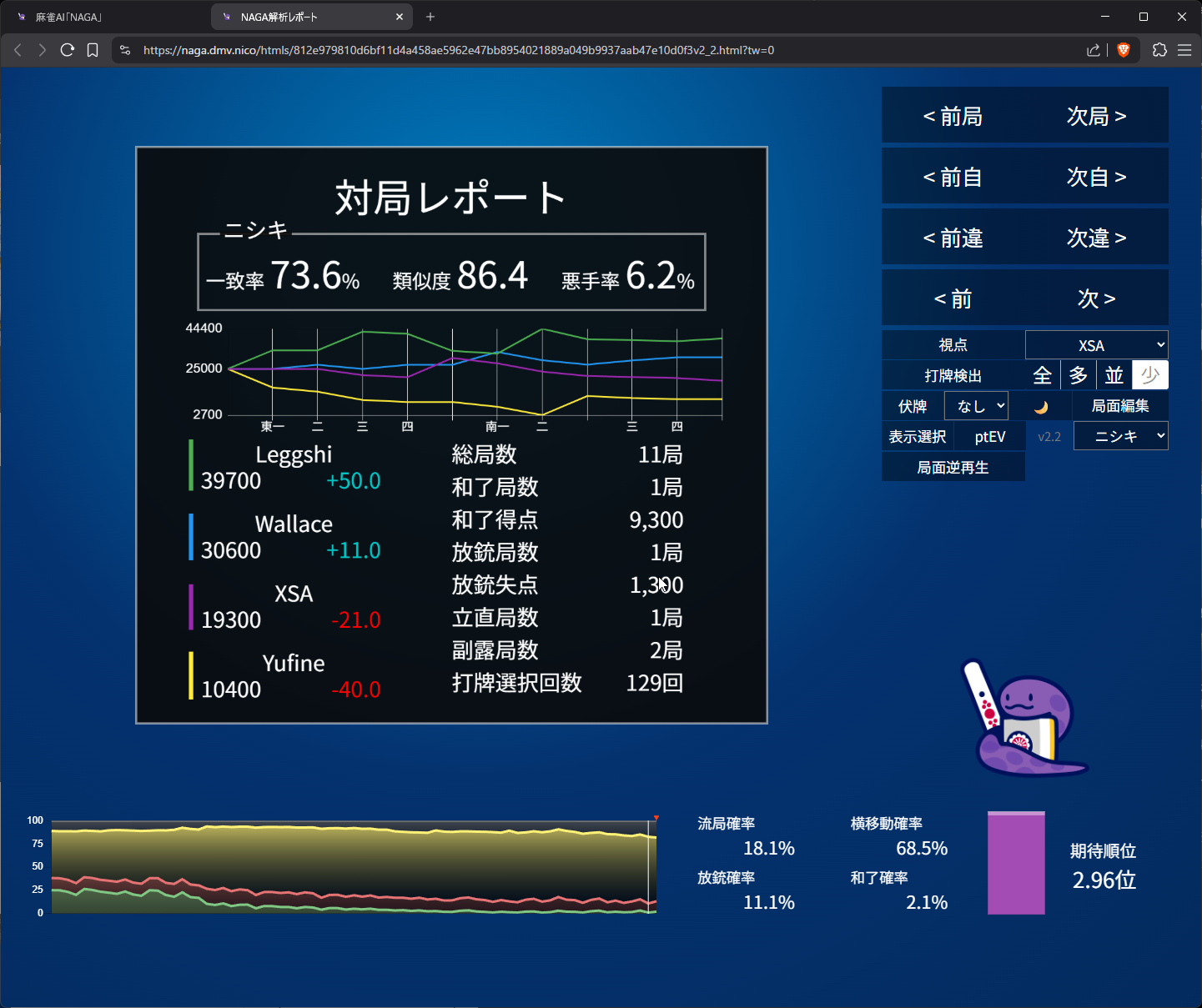
Task: Open the browser extensions puzzle icon
Action: coord(1159,50)
